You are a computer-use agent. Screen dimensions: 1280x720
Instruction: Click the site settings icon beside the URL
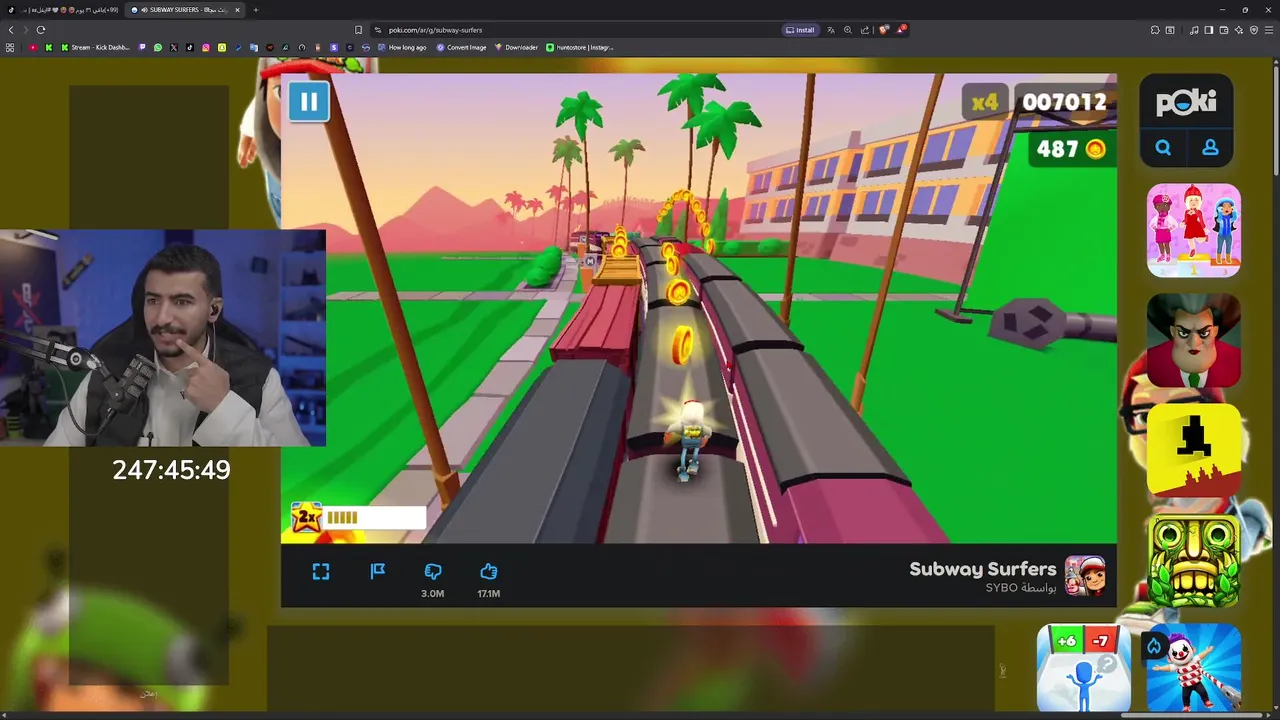pos(378,30)
